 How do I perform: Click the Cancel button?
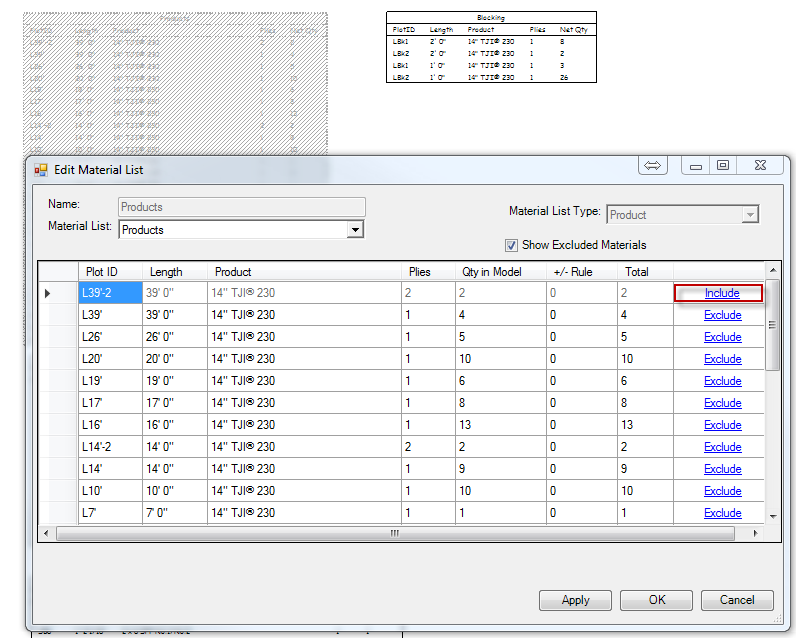[x=737, y=600]
